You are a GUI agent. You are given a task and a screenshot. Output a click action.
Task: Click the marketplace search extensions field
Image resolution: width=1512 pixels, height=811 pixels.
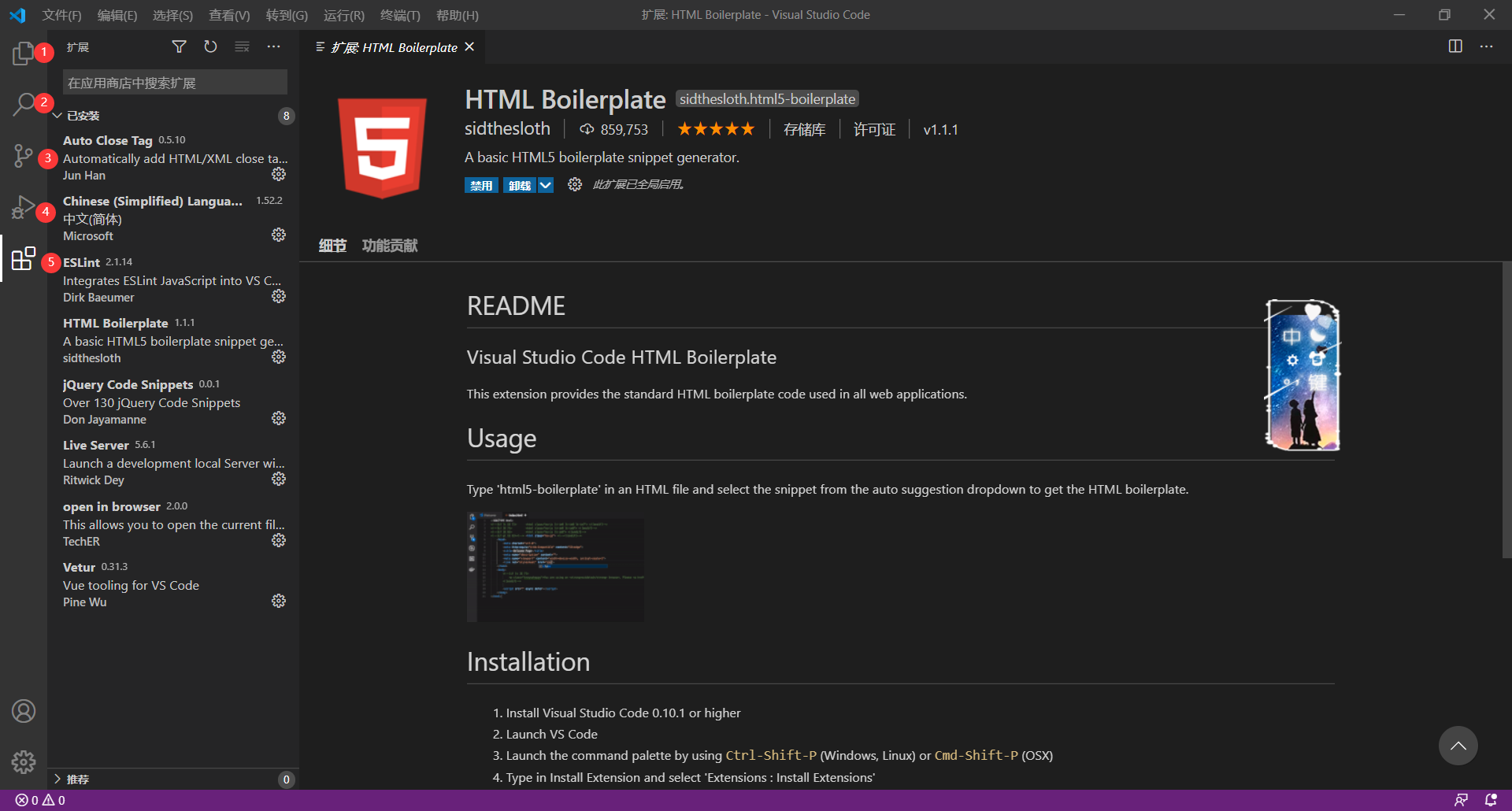click(175, 82)
